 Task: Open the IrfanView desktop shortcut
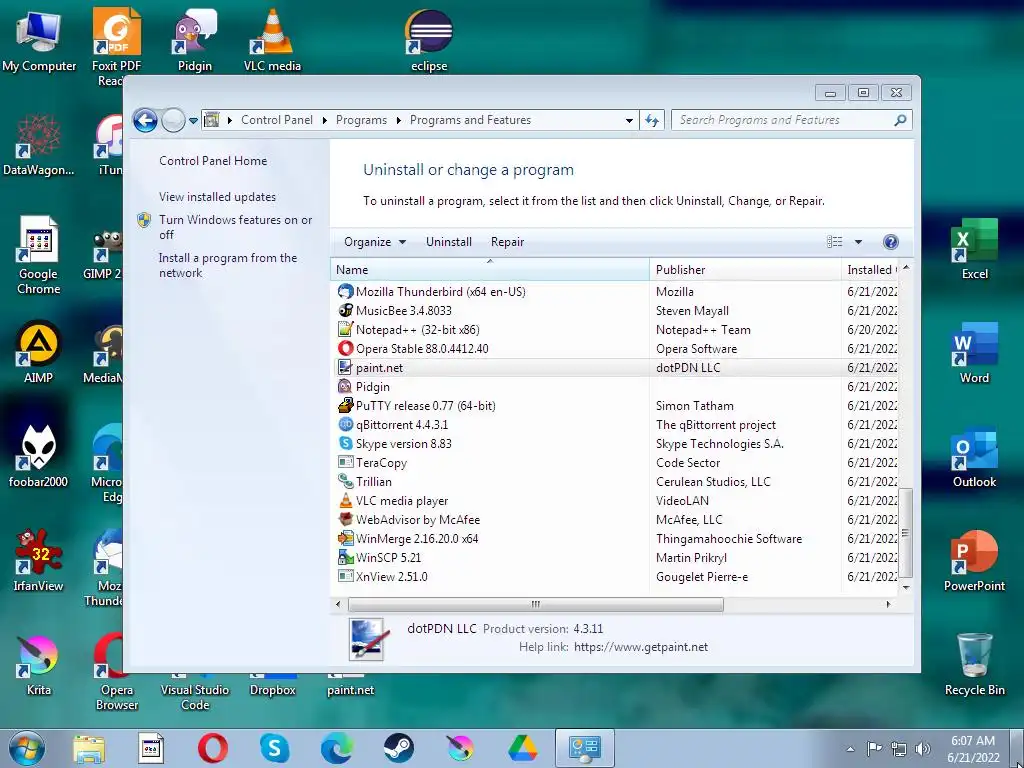[x=39, y=560]
